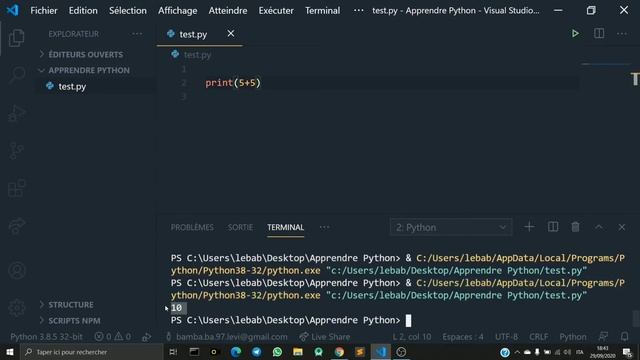Open the Source Control view
640x360 pixels.
click(17, 151)
